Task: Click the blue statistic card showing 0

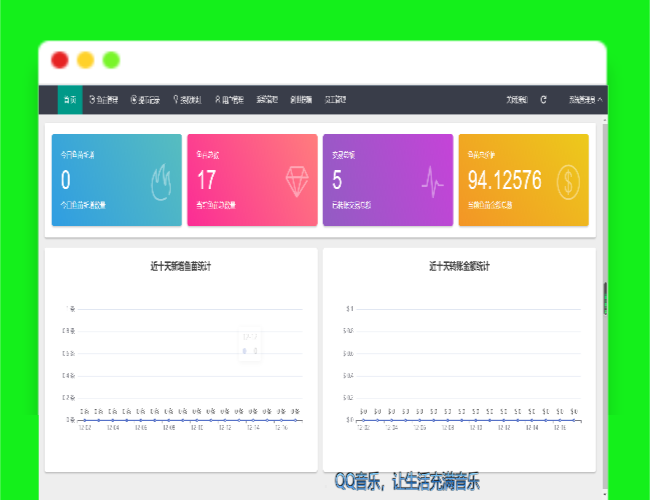Action: (x=116, y=180)
